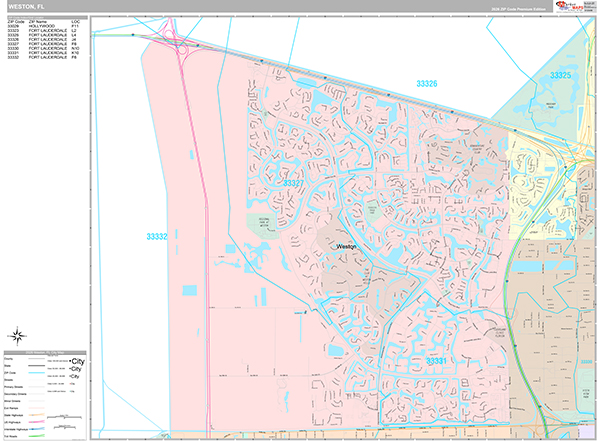Click the Minor Streets legend label
The height and width of the screenshot is (441, 600).
tap(12, 401)
